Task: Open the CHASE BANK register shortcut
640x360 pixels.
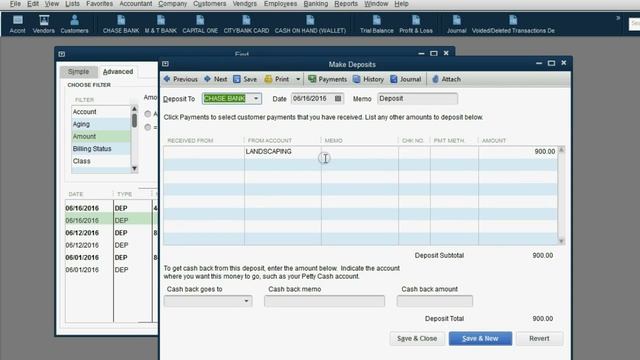Action: pyautogui.click(x=121, y=24)
